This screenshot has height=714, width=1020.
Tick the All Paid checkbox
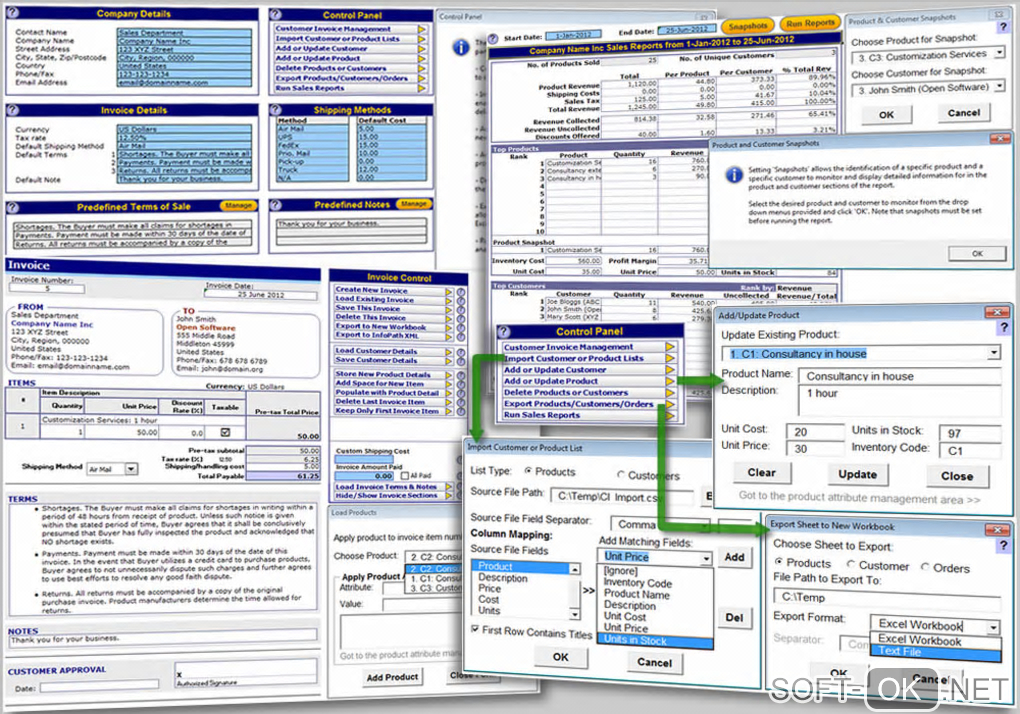pos(405,475)
